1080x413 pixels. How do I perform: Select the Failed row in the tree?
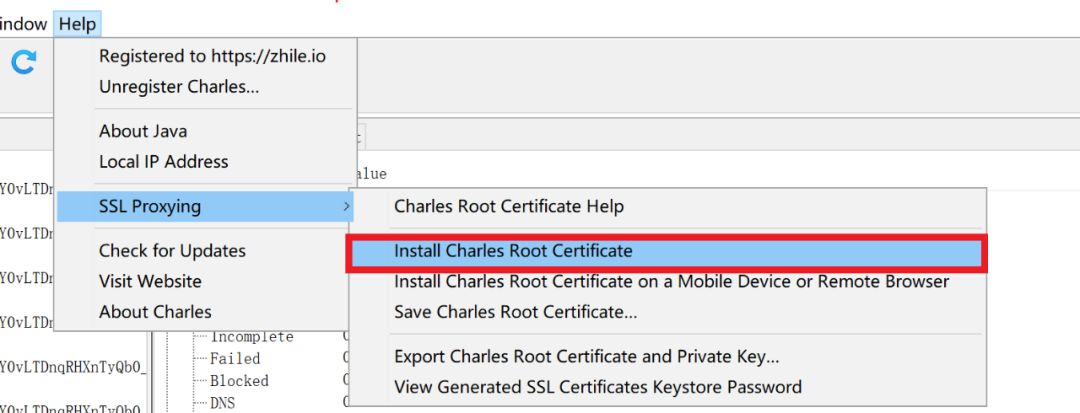click(x=235, y=359)
